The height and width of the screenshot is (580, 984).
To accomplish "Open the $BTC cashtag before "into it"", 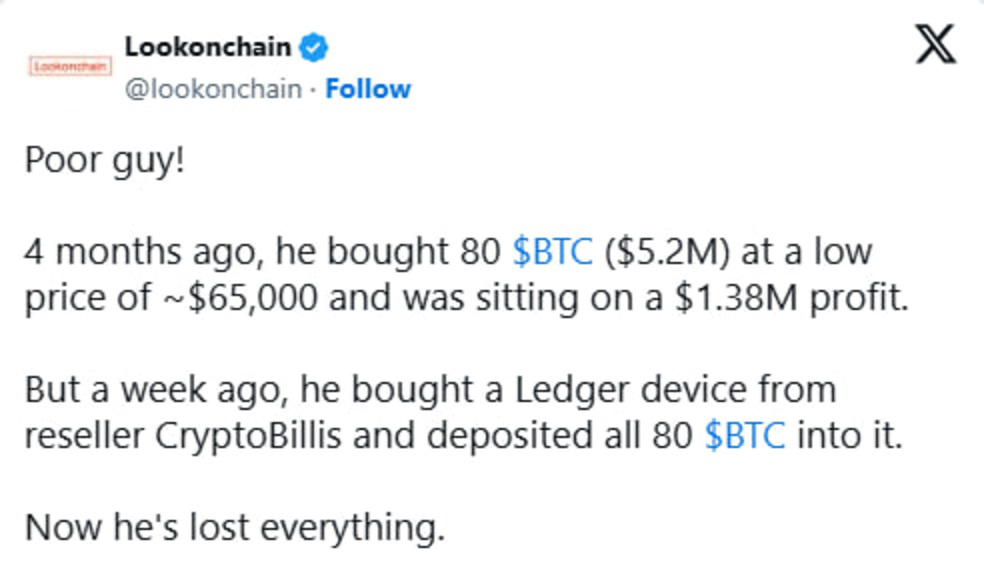I will [744, 435].
